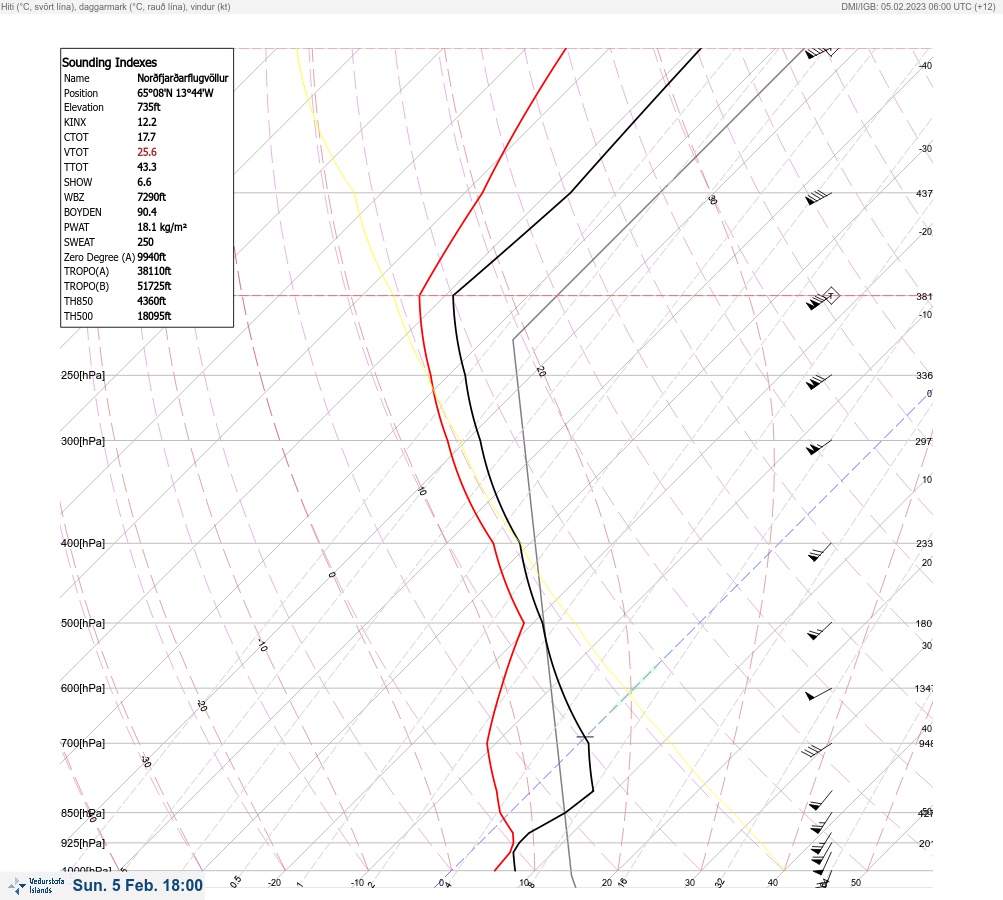Click the DMI/IGB 05.02.2023 06:00 UTC header
1003x900 pixels.
click(x=918, y=7)
